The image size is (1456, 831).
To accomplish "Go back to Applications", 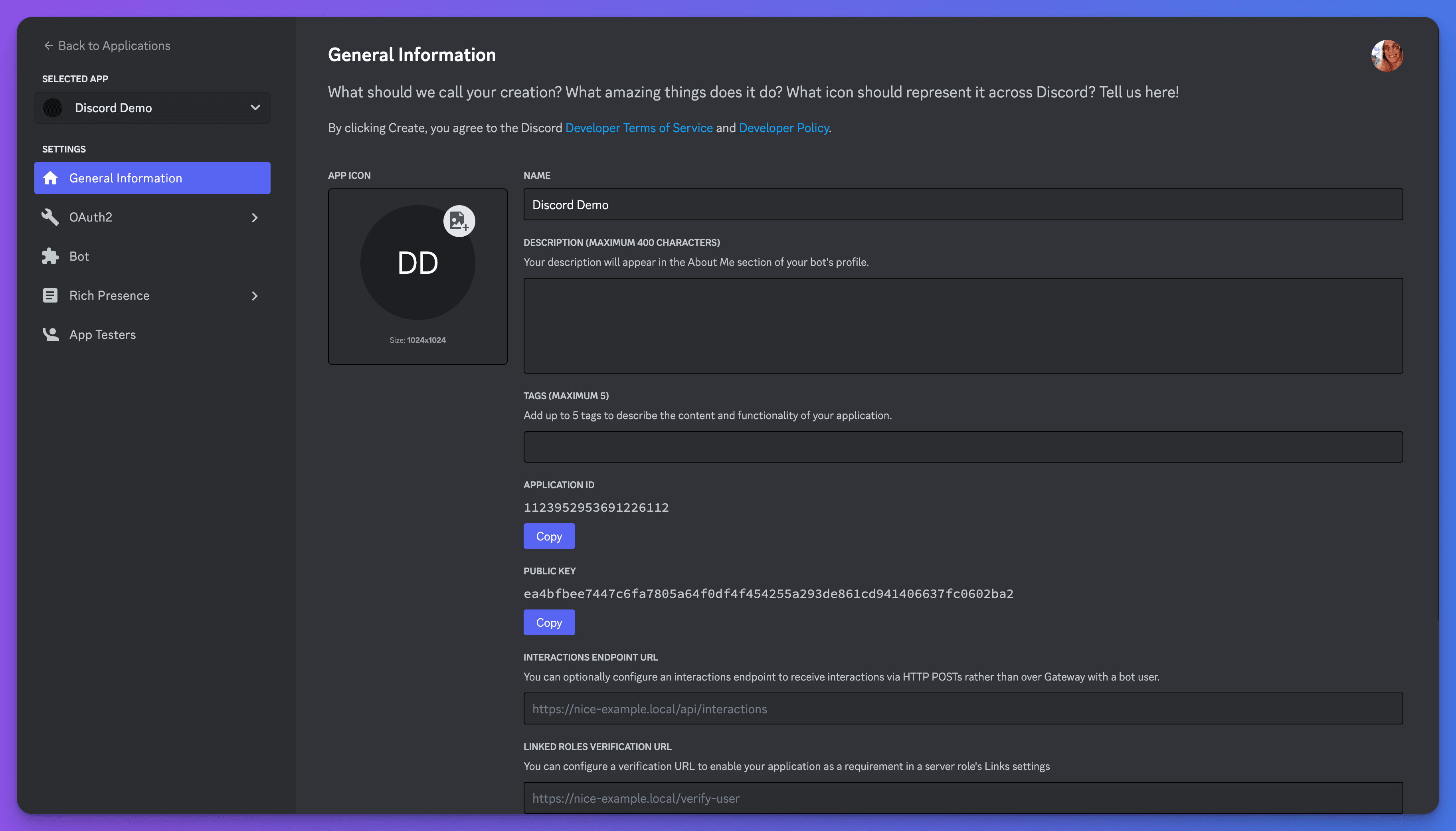I will click(107, 46).
